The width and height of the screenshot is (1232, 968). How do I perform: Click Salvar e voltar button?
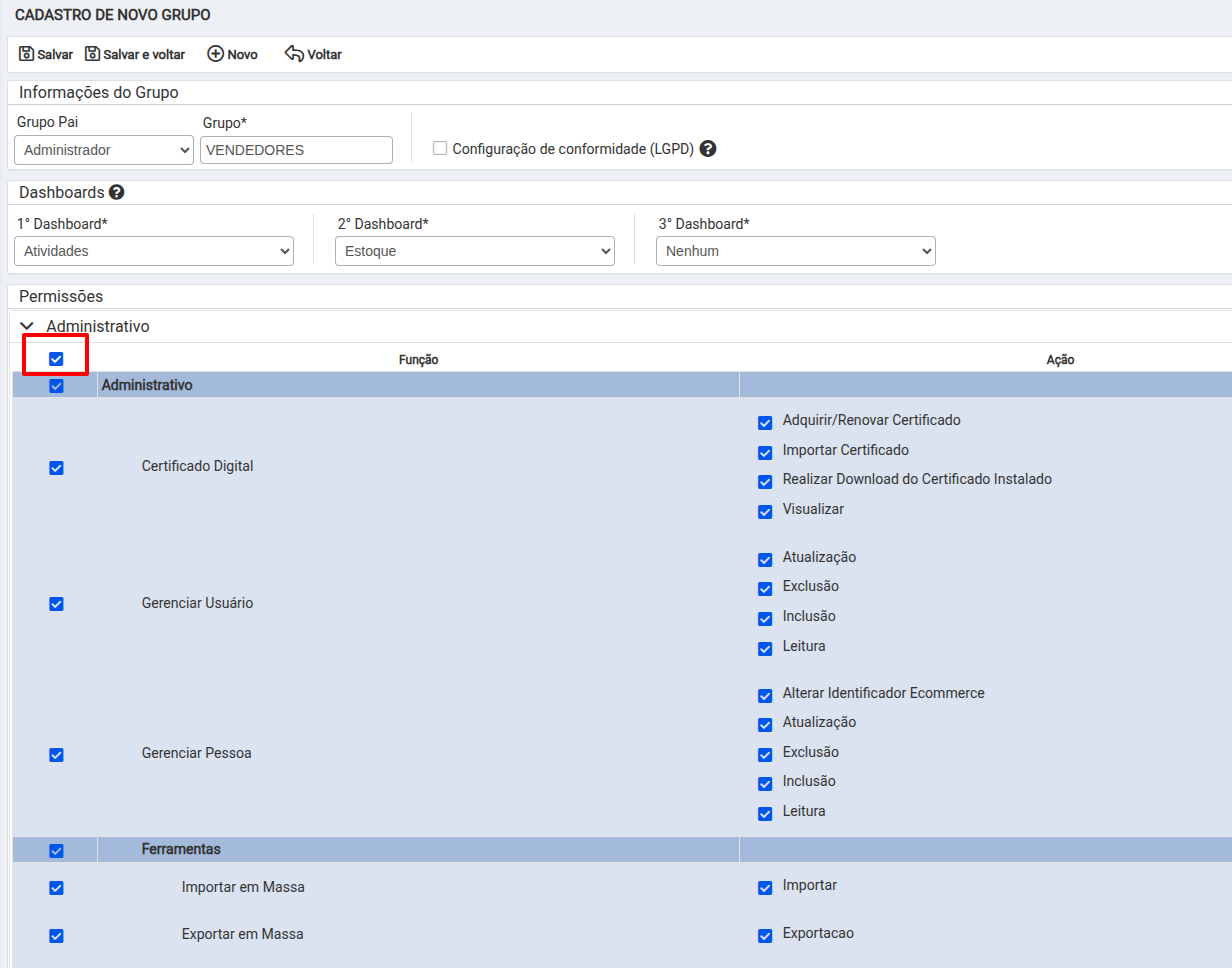point(134,54)
